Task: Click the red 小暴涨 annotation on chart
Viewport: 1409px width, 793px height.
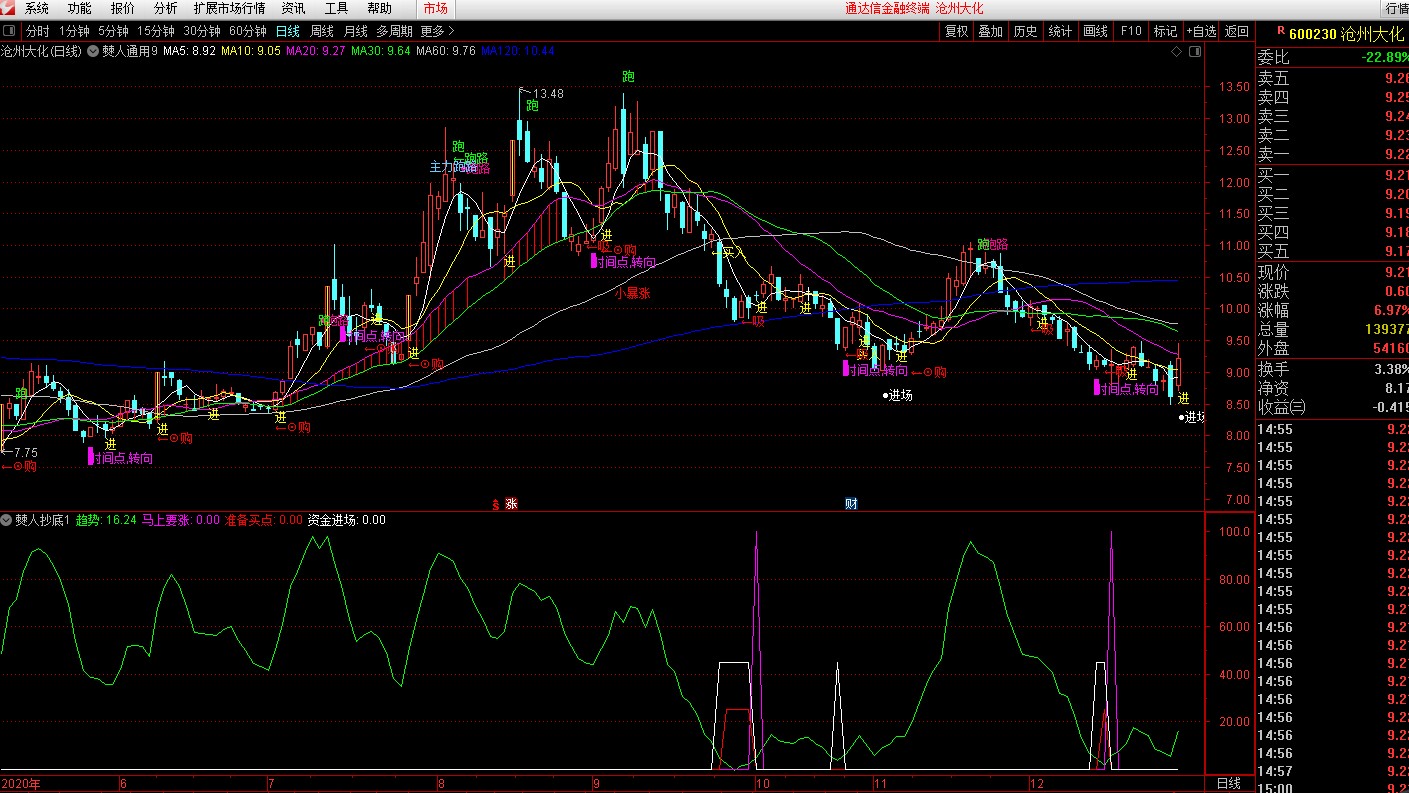Action: tap(633, 294)
